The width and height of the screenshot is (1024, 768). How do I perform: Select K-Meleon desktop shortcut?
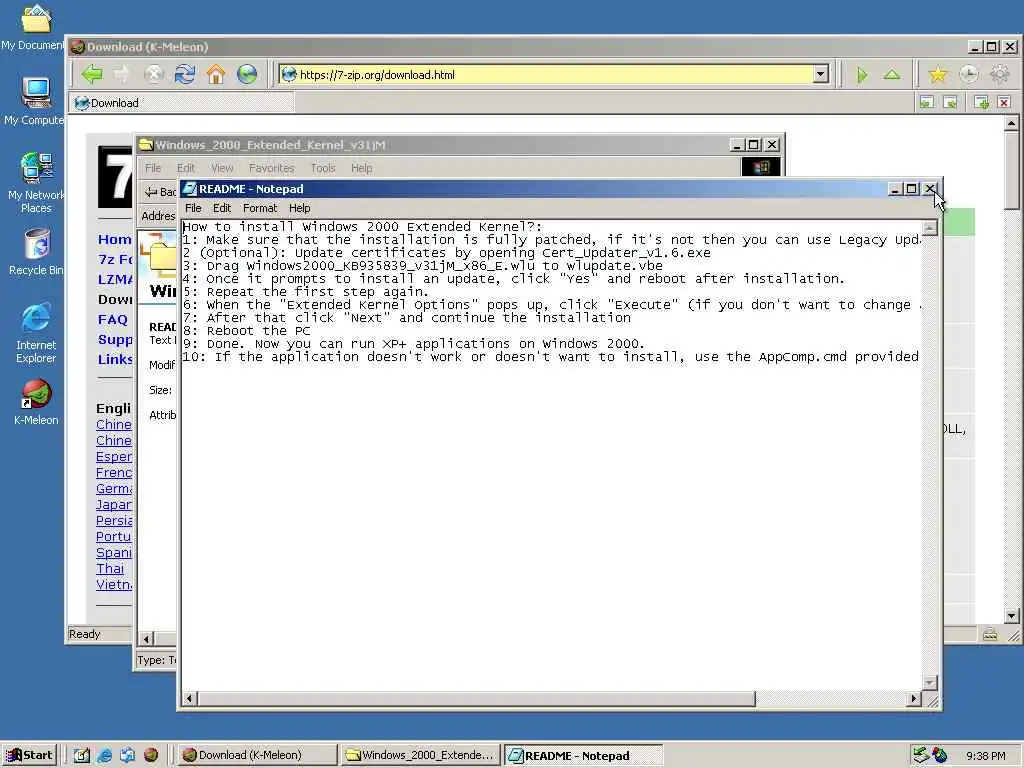36,402
